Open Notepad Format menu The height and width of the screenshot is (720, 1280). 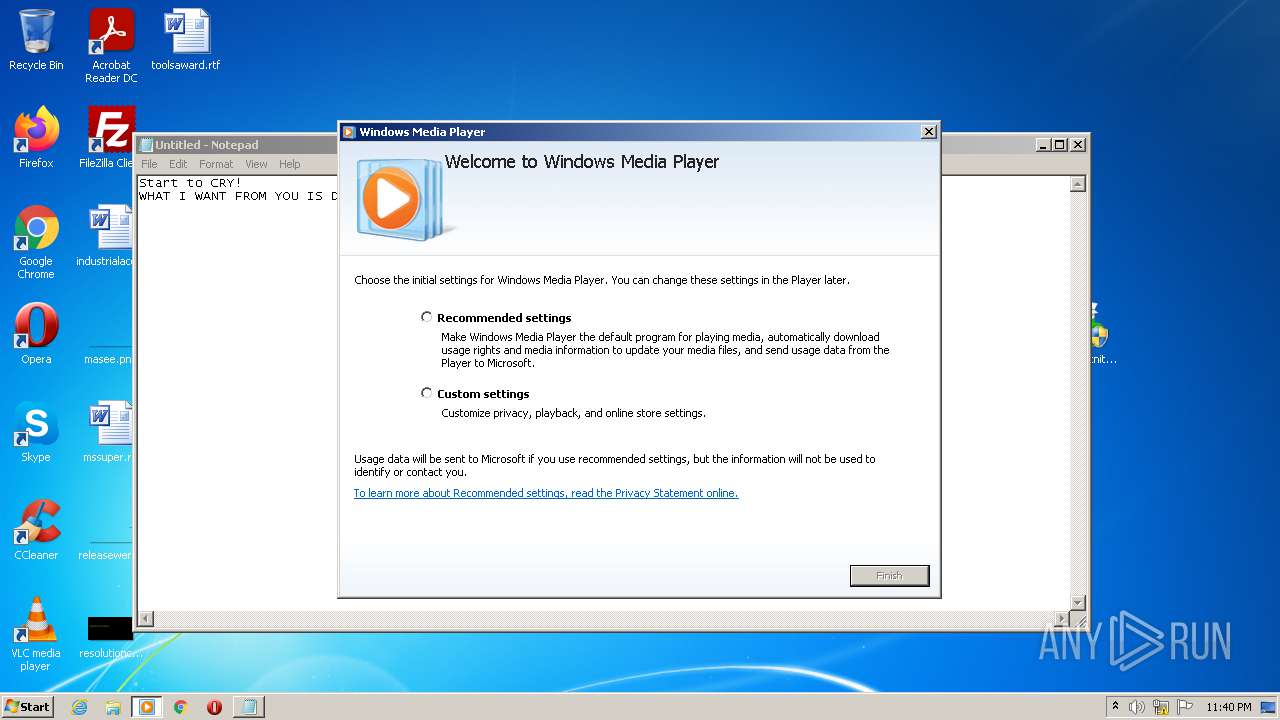(x=216, y=164)
